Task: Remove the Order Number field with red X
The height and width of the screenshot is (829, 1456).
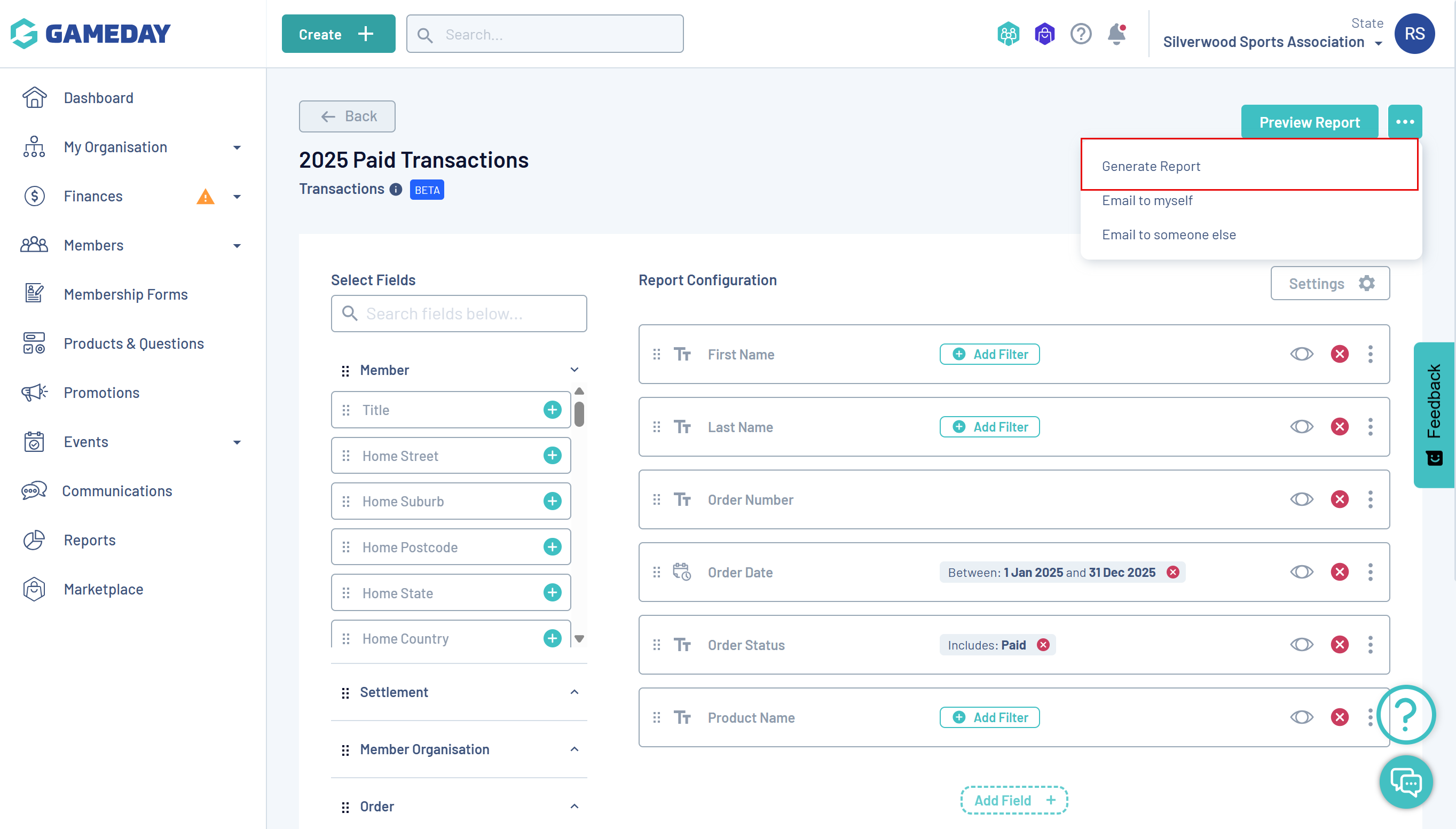Action: (1340, 499)
